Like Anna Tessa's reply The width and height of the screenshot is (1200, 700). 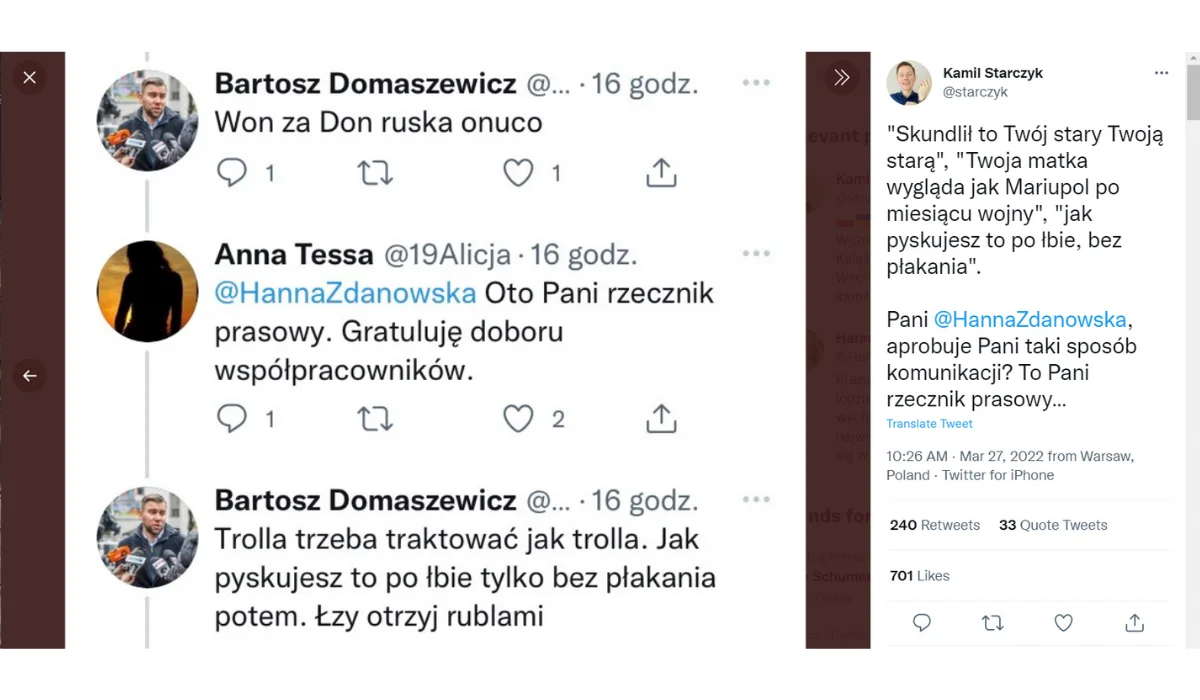518,418
